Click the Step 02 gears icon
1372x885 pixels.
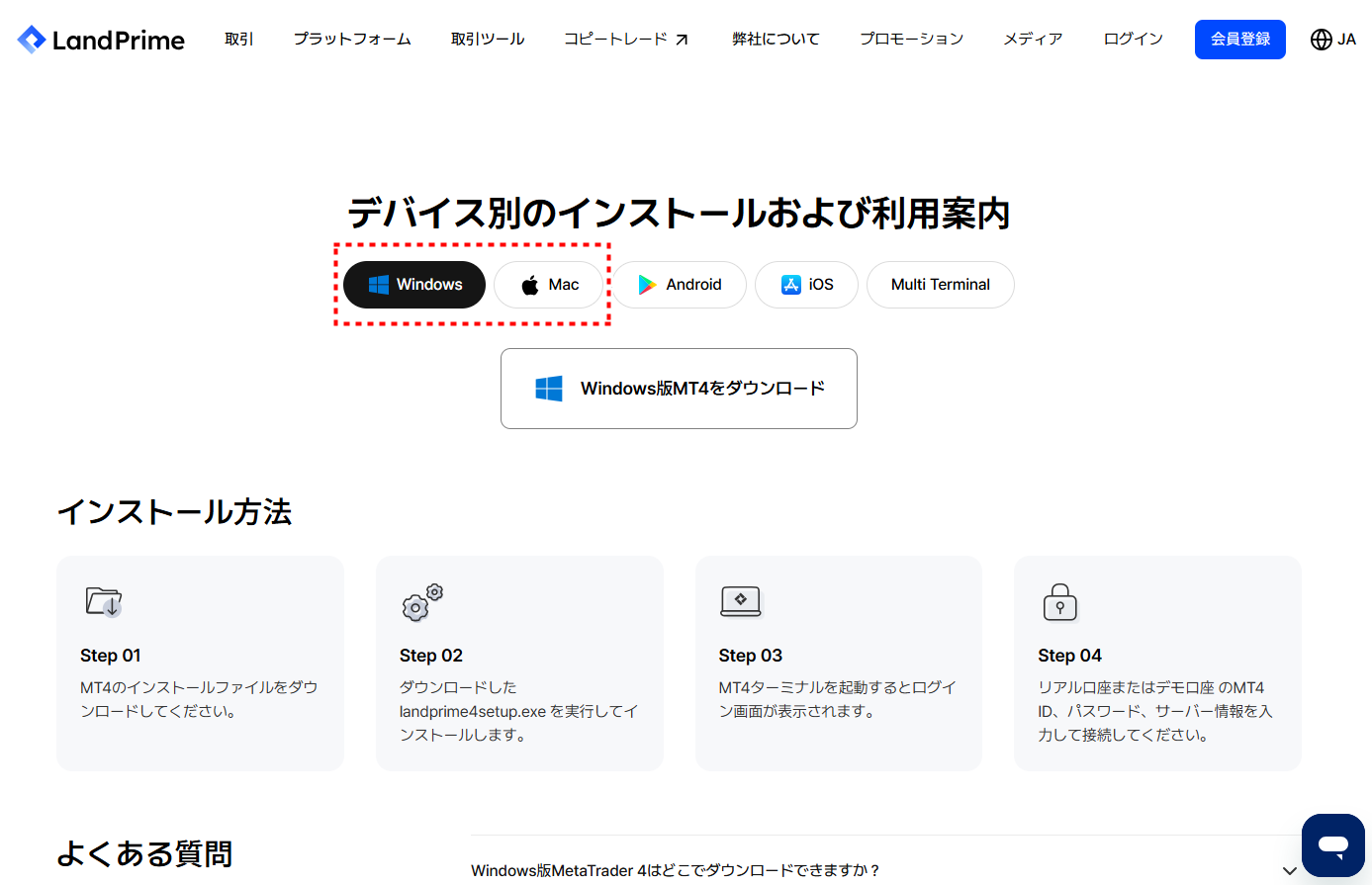422,602
